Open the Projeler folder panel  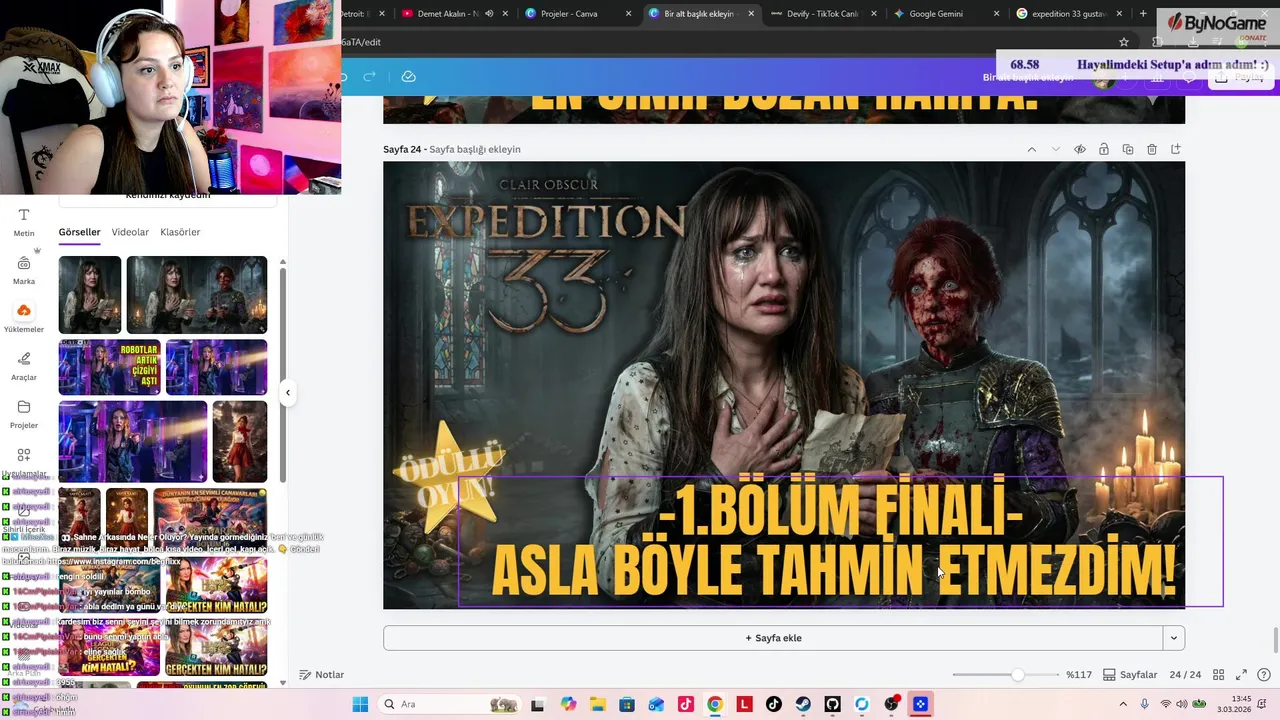[x=24, y=414]
